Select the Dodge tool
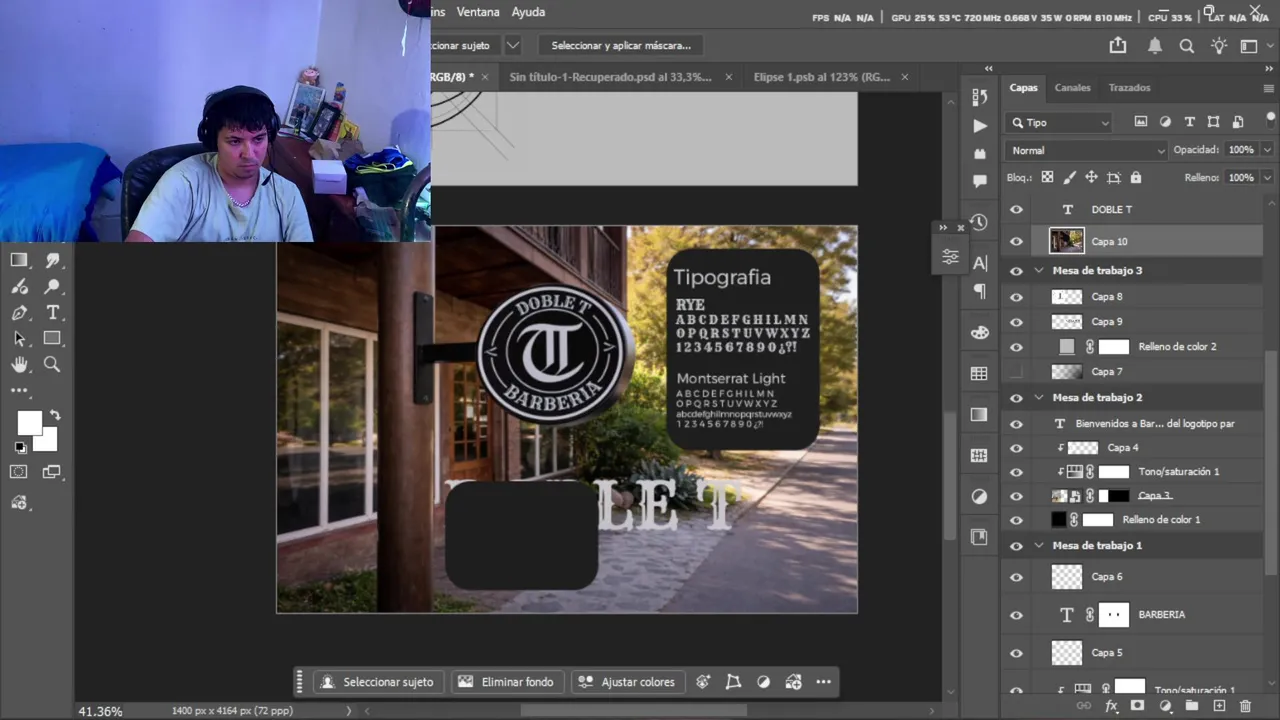1280x720 pixels. coord(52,286)
